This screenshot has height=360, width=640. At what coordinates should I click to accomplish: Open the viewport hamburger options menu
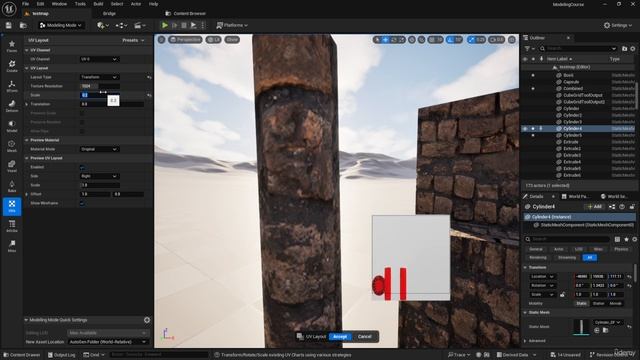click(162, 40)
